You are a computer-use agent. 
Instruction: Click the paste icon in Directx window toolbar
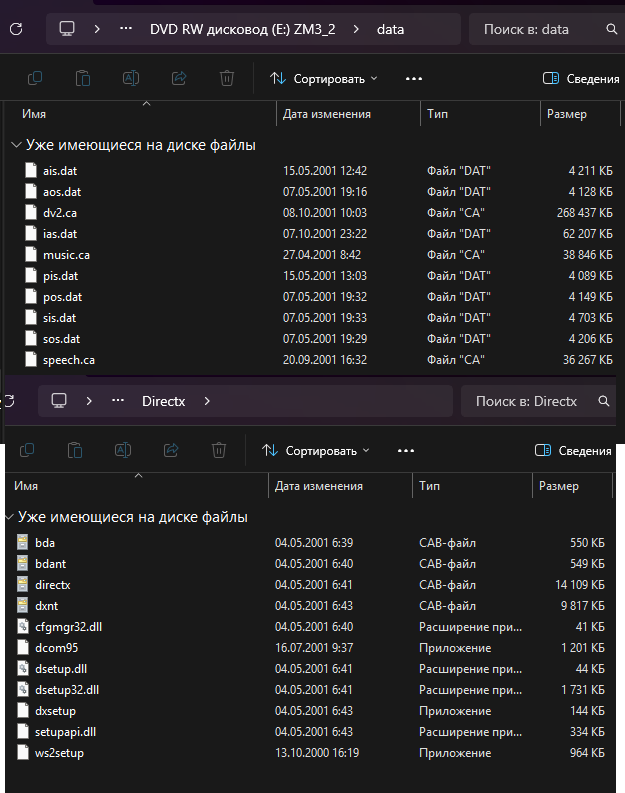coord(75,450)
